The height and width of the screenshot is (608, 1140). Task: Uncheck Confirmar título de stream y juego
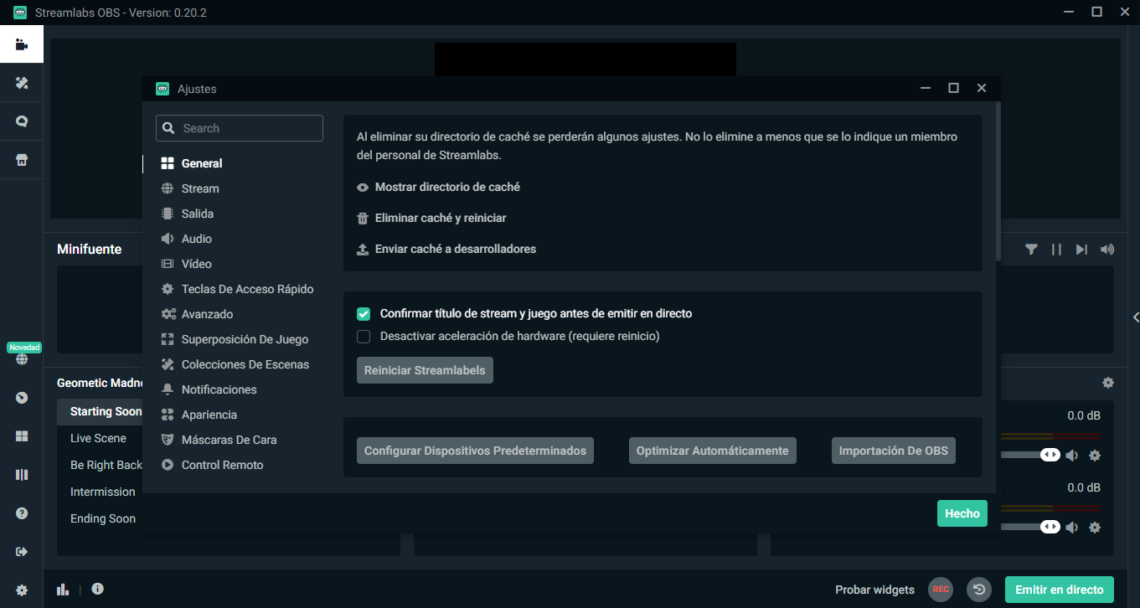363,313
